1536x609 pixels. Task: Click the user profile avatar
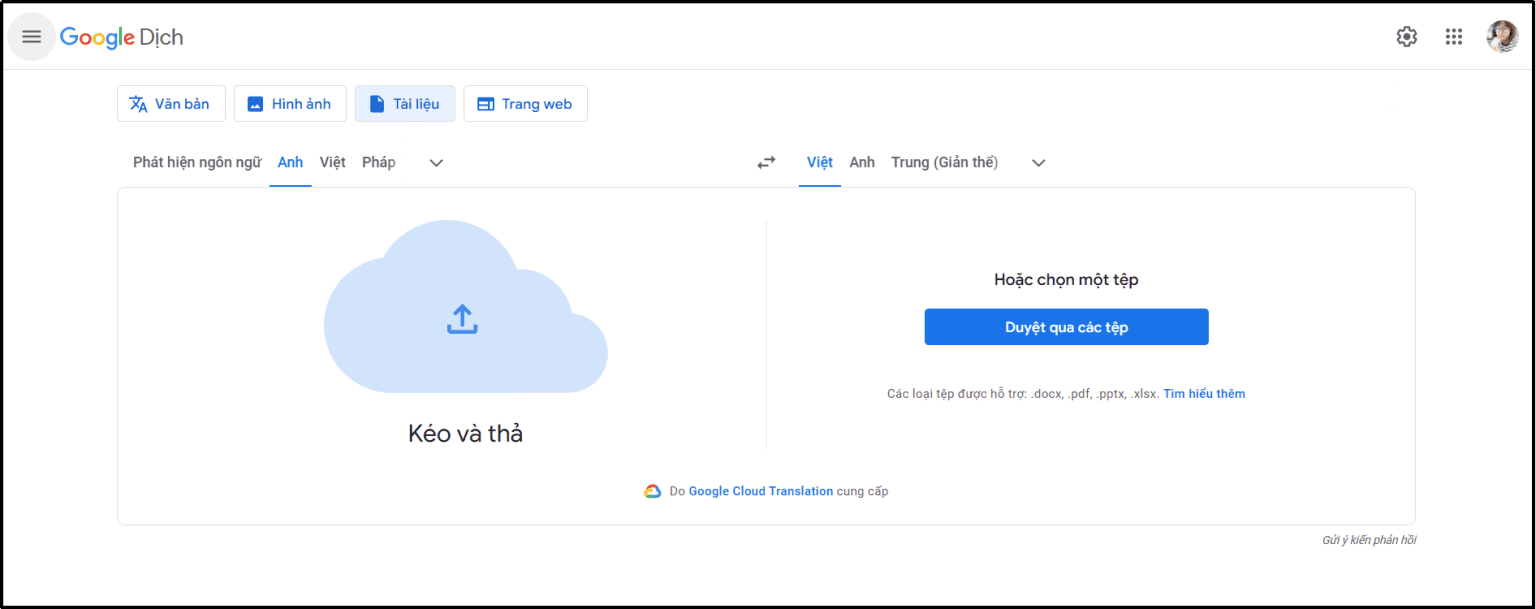[1502, 36]
